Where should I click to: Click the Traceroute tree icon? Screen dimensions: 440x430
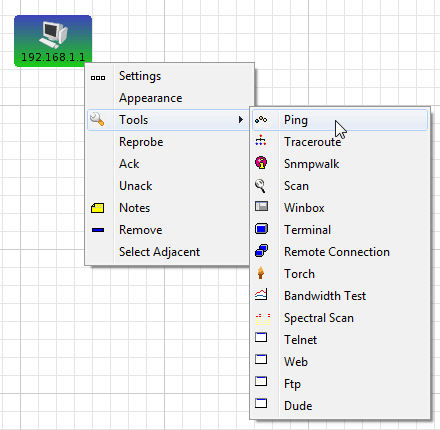261,141
